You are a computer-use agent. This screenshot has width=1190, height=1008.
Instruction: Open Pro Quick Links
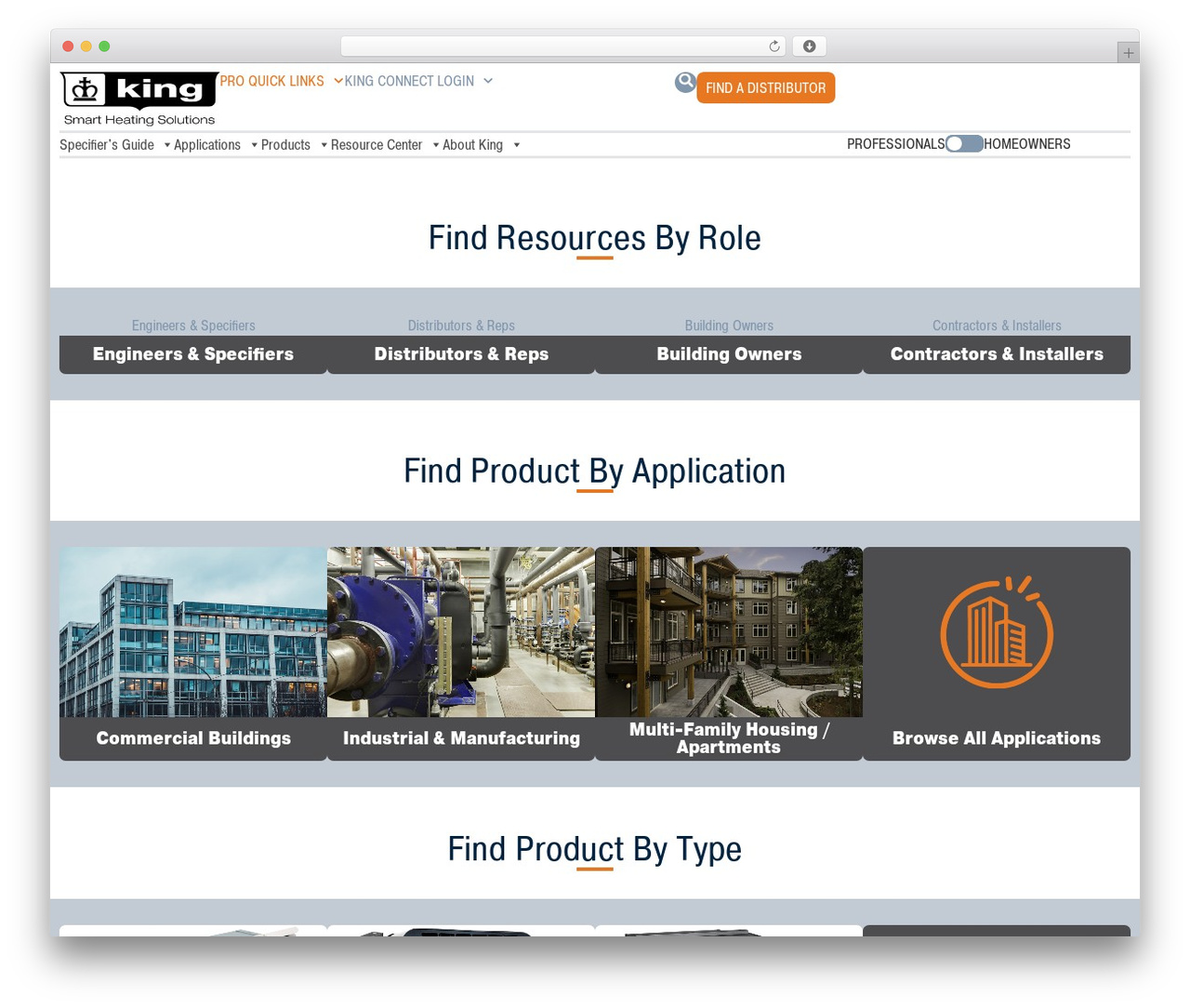[271, 81]
